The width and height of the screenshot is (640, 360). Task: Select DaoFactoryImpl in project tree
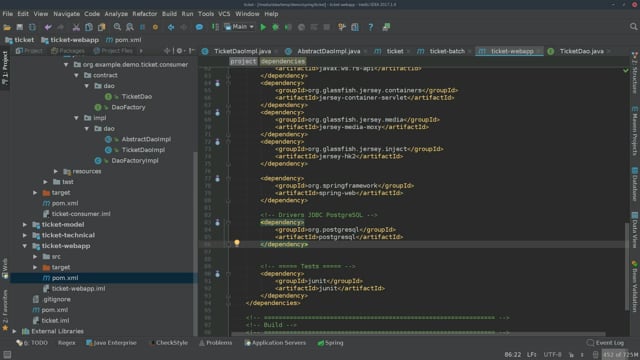(x=135, y=161)
